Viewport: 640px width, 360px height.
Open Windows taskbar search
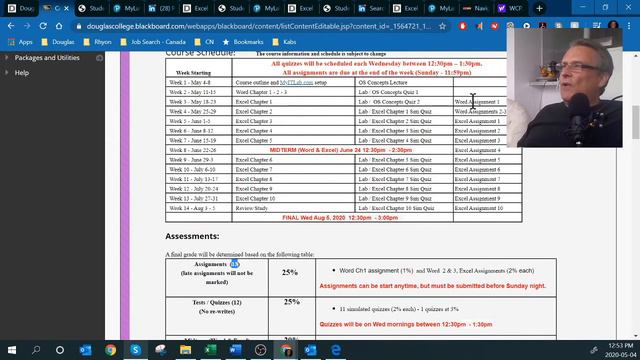36,350
